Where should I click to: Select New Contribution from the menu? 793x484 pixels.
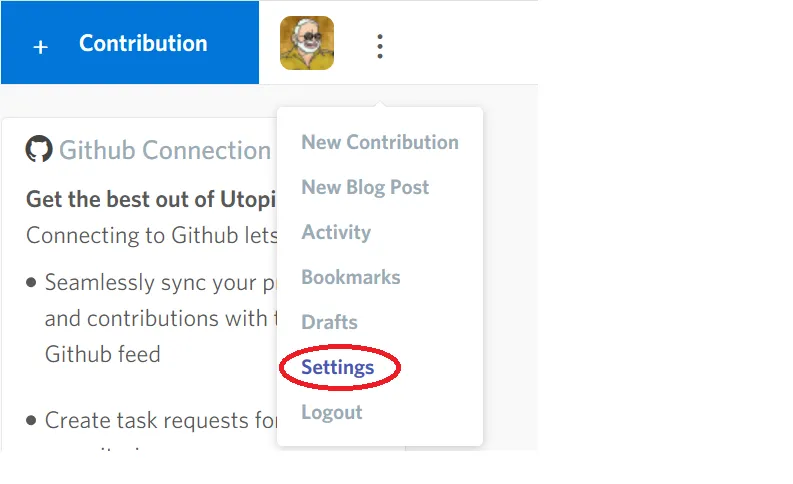point(380,142)
